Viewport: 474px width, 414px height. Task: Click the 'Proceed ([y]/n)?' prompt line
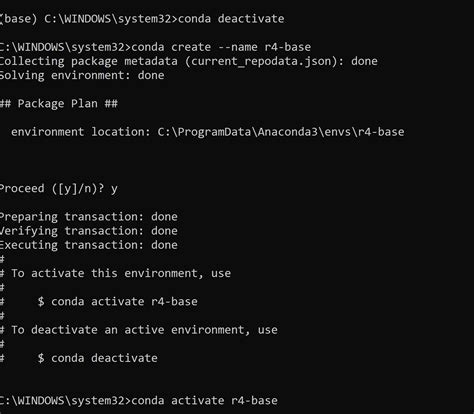59,189
